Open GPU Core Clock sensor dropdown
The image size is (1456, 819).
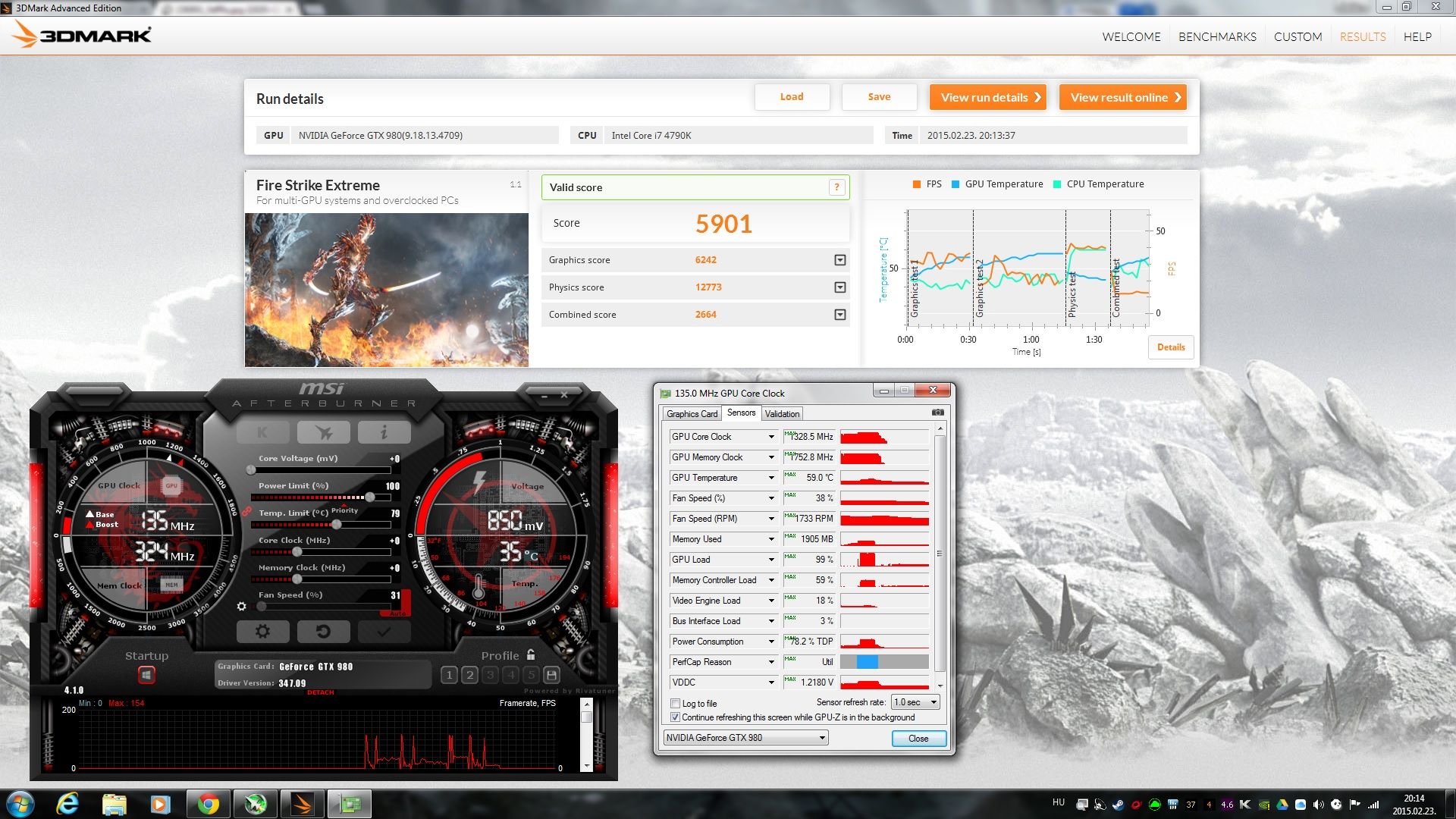point(771,437)
